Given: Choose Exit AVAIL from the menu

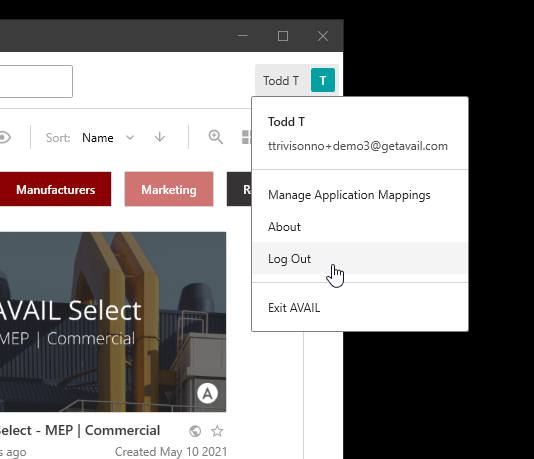Looking at the screenshot, I should (x=360, y=308).
